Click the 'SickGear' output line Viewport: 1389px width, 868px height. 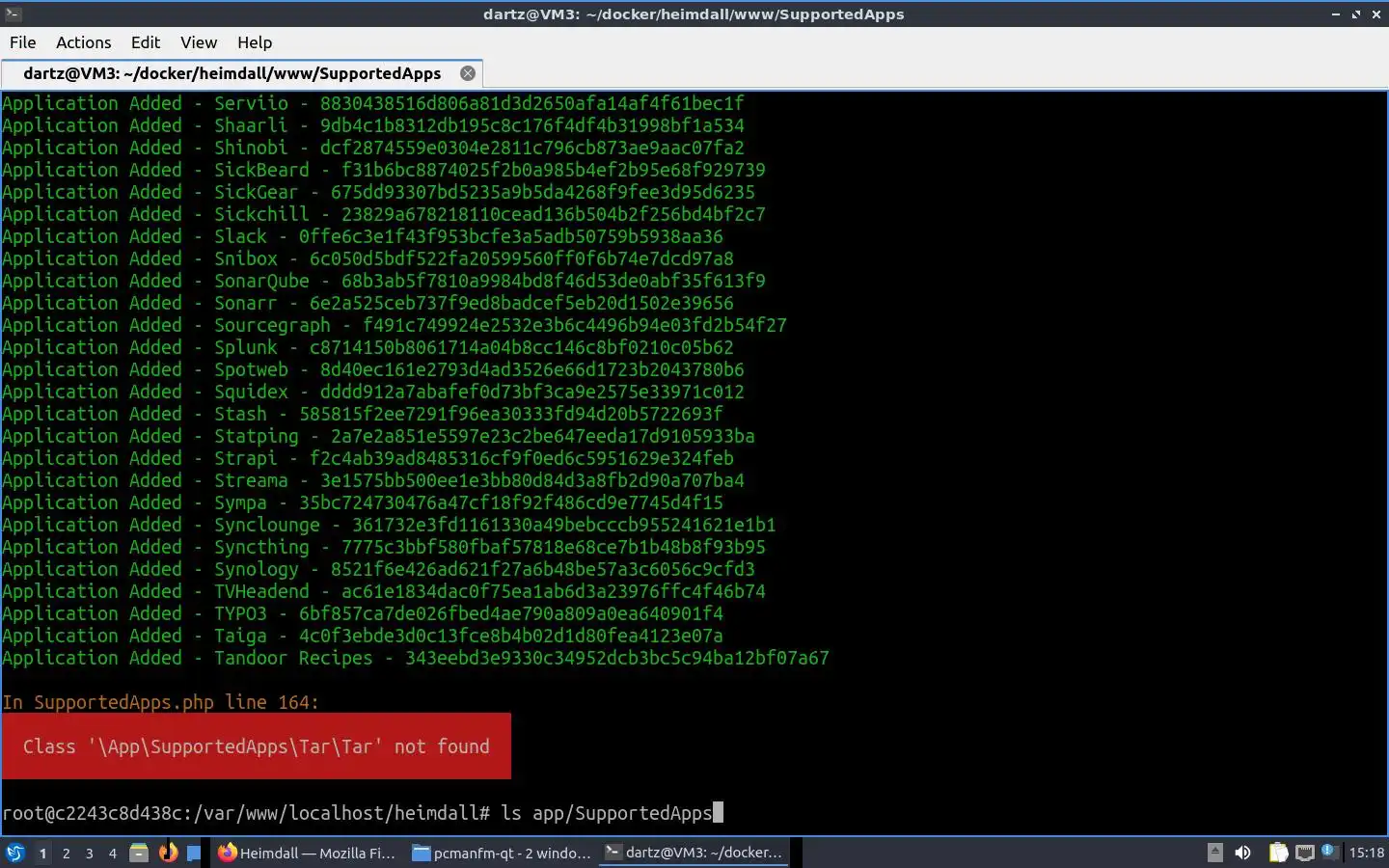[x=378, y=192]
